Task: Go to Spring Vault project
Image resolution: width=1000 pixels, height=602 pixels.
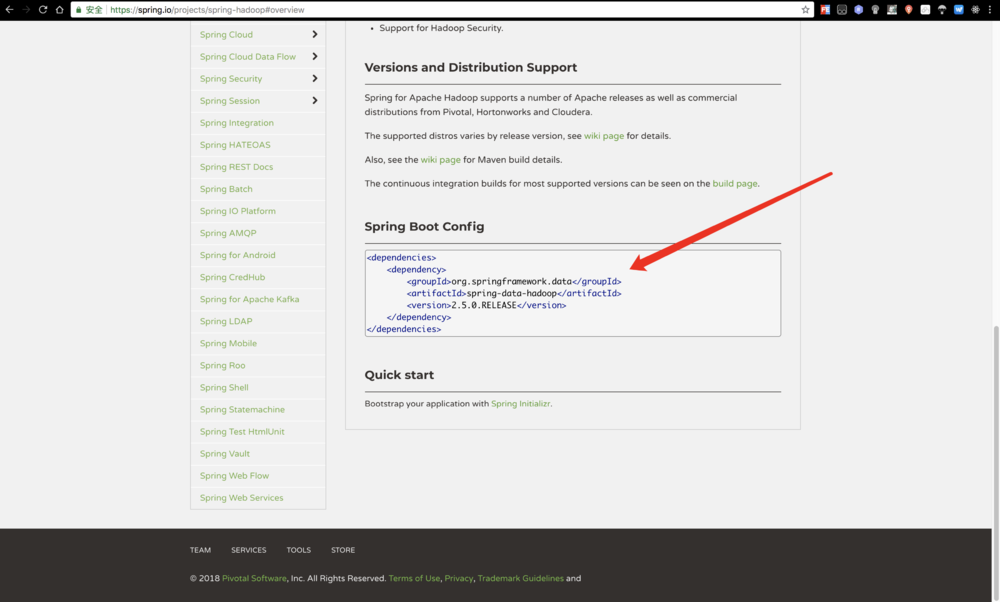Action: pyautogui.click(x=224, y=453)
